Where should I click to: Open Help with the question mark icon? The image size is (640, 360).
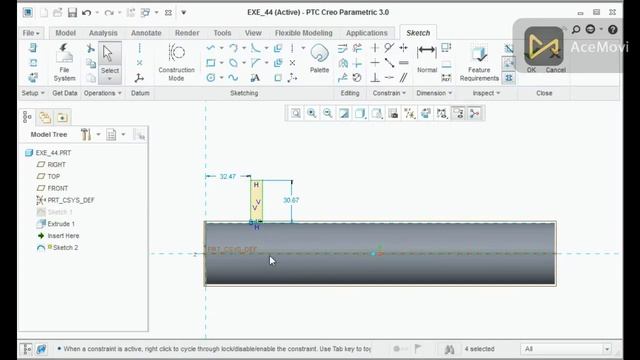click(613, 29)
